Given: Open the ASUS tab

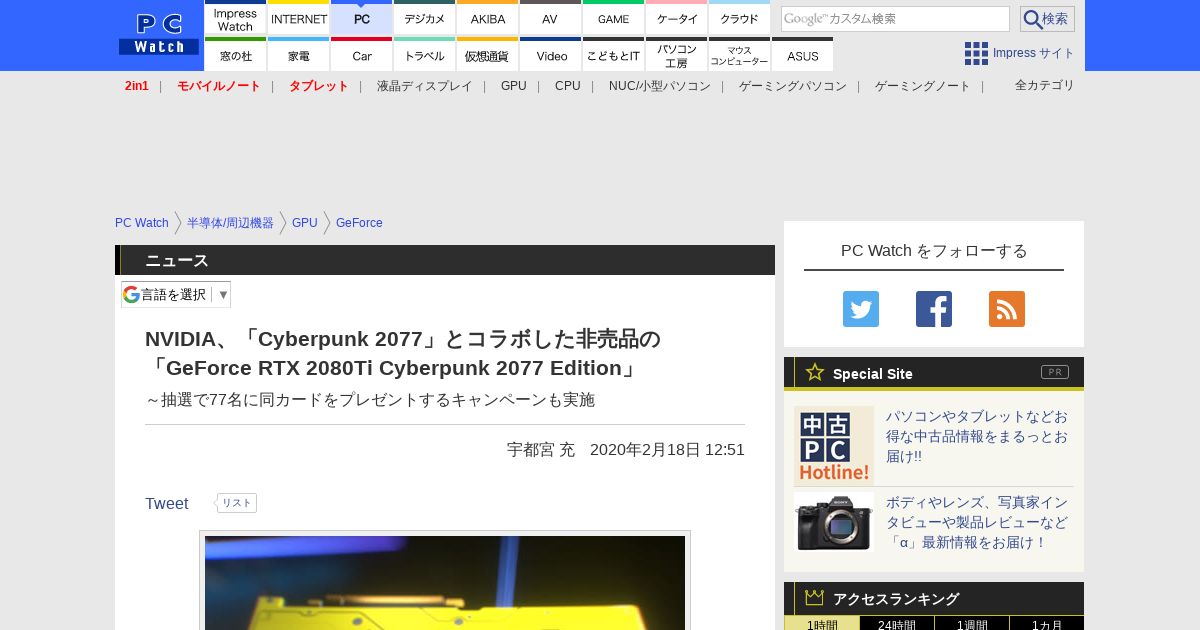Looking at the screenshot, I should (x=802, y=55).
